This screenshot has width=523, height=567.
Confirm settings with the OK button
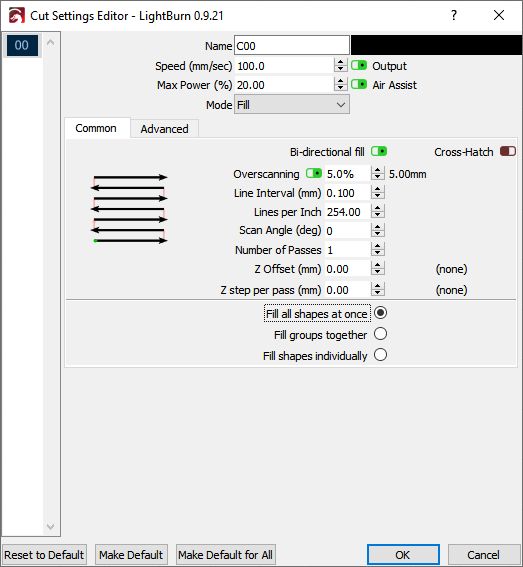(403, 555)
